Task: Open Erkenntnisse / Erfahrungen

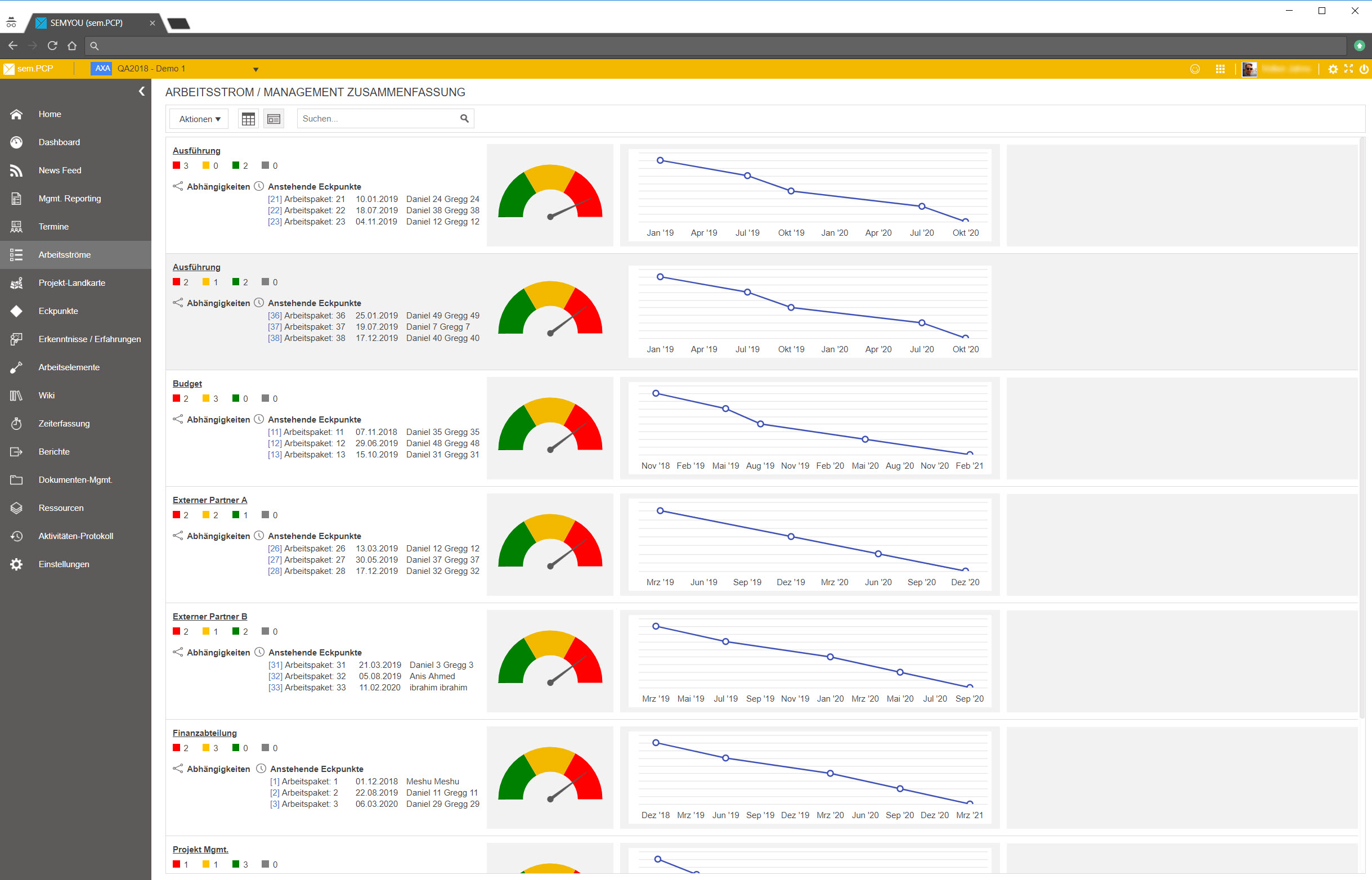Action: 75,339
